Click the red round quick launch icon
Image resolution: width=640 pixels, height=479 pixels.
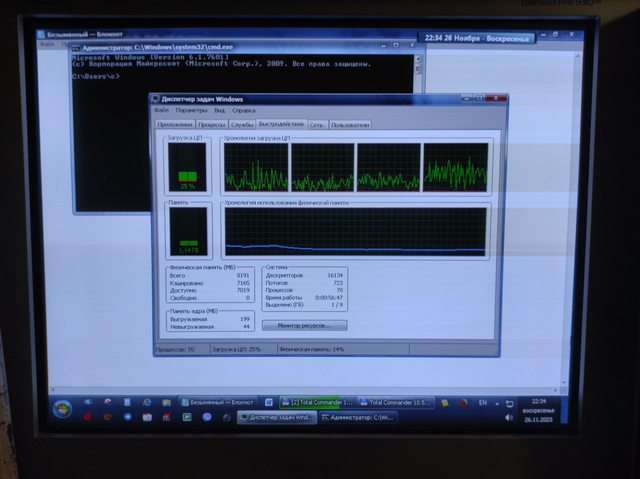point(87,417)
